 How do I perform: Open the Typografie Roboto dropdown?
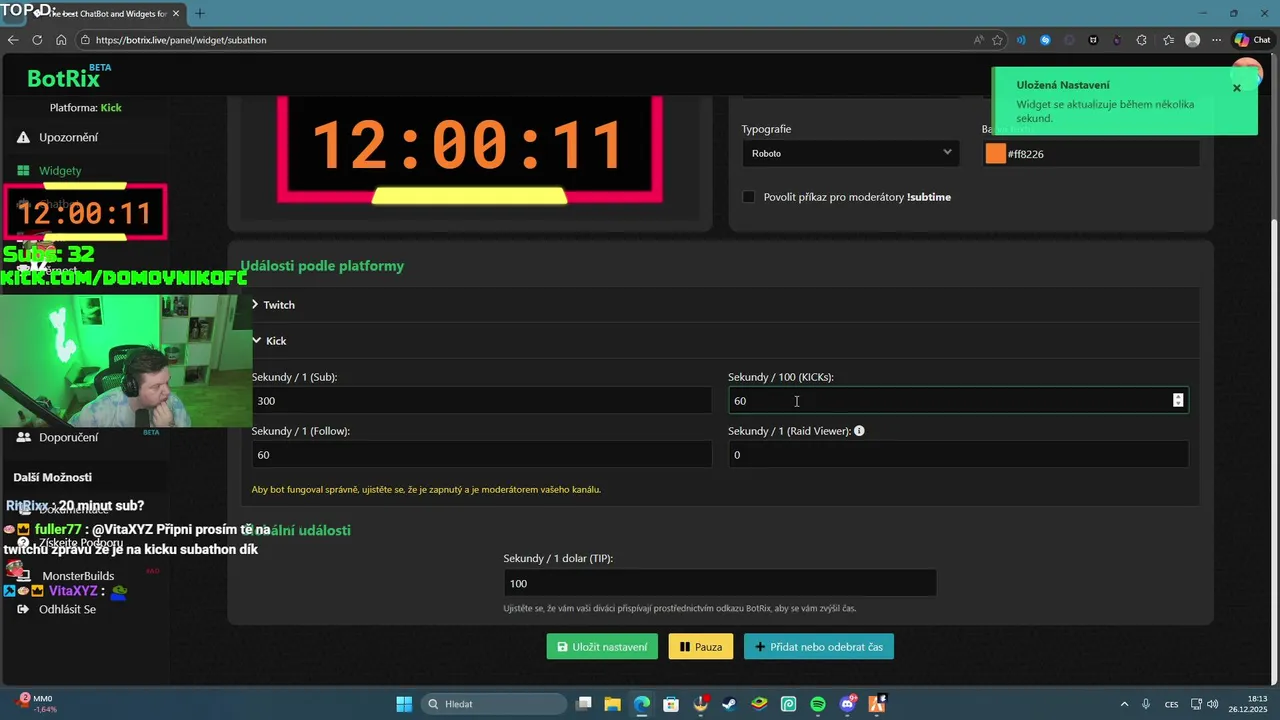pos(850,153)
